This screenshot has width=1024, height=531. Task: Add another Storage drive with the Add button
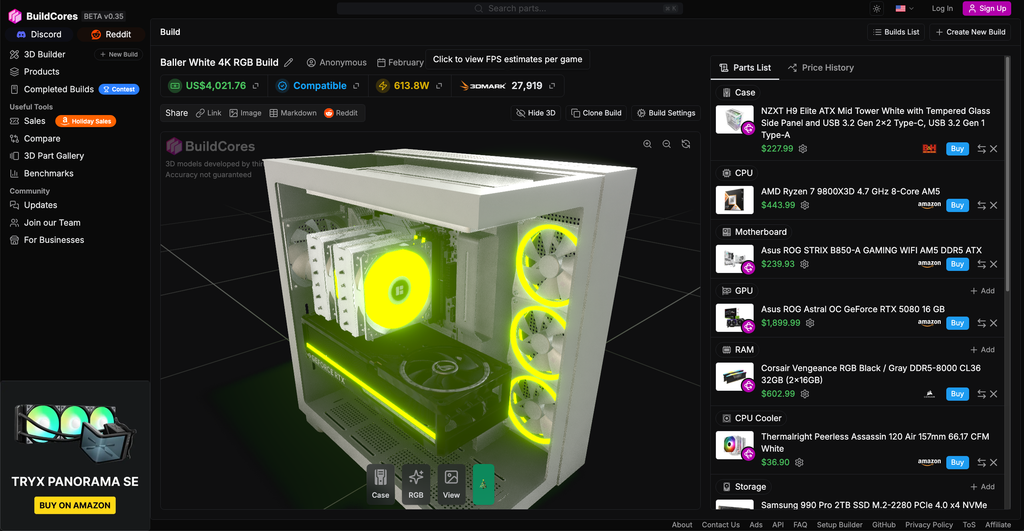982,487
